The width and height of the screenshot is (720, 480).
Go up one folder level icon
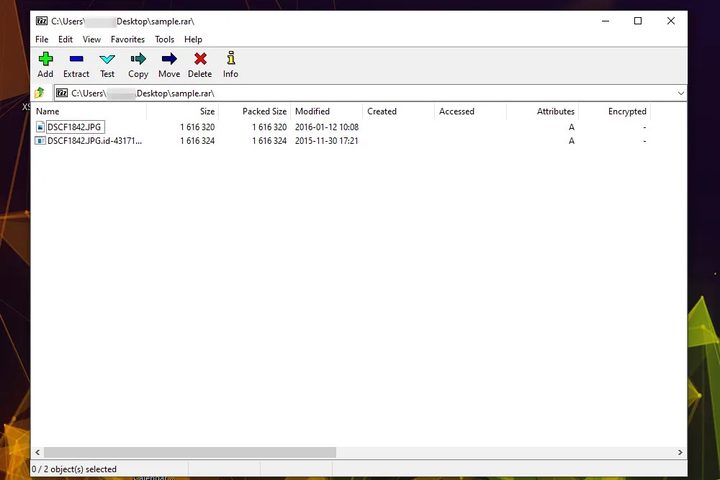[x=40, y=93]
